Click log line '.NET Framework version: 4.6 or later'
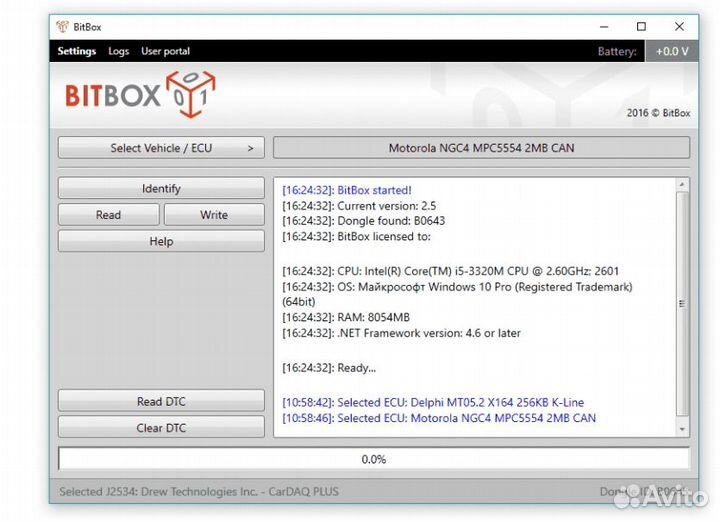This screenshot has width=720, height=522. tap(401, 333)
